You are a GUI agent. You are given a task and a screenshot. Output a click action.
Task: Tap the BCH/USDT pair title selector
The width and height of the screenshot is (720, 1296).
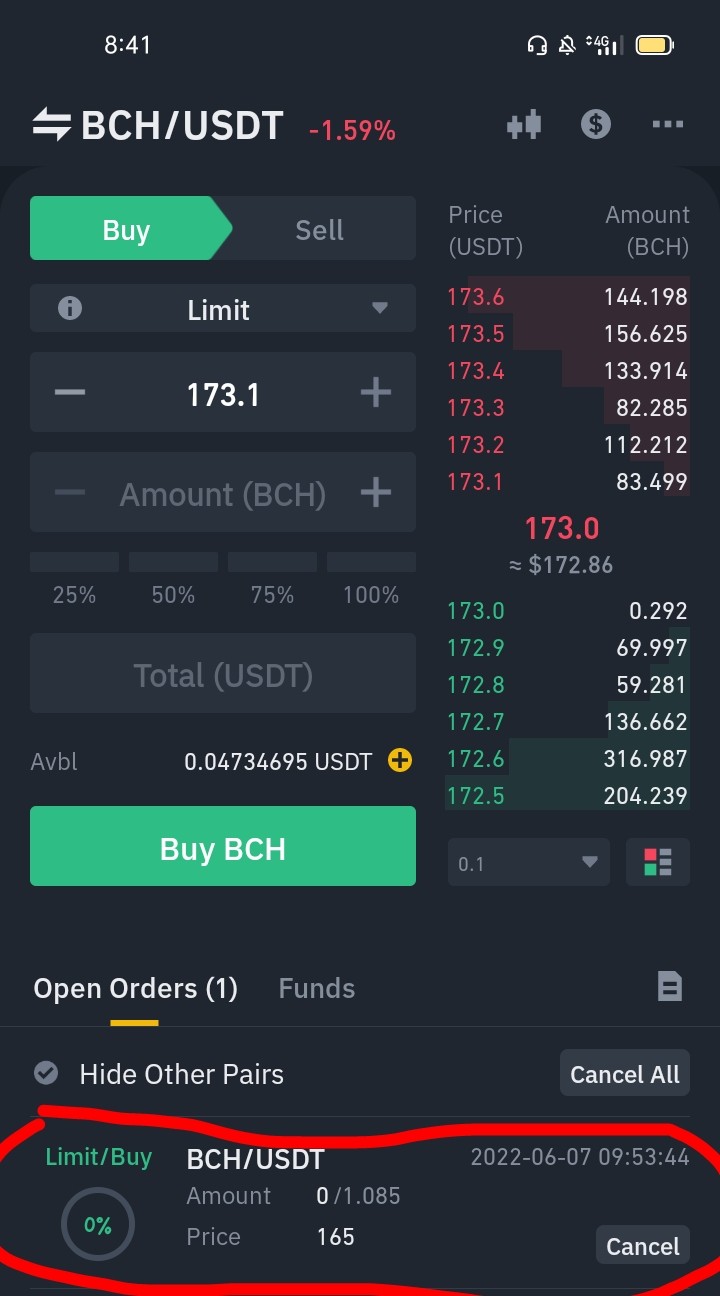click(x=182, y=127)
